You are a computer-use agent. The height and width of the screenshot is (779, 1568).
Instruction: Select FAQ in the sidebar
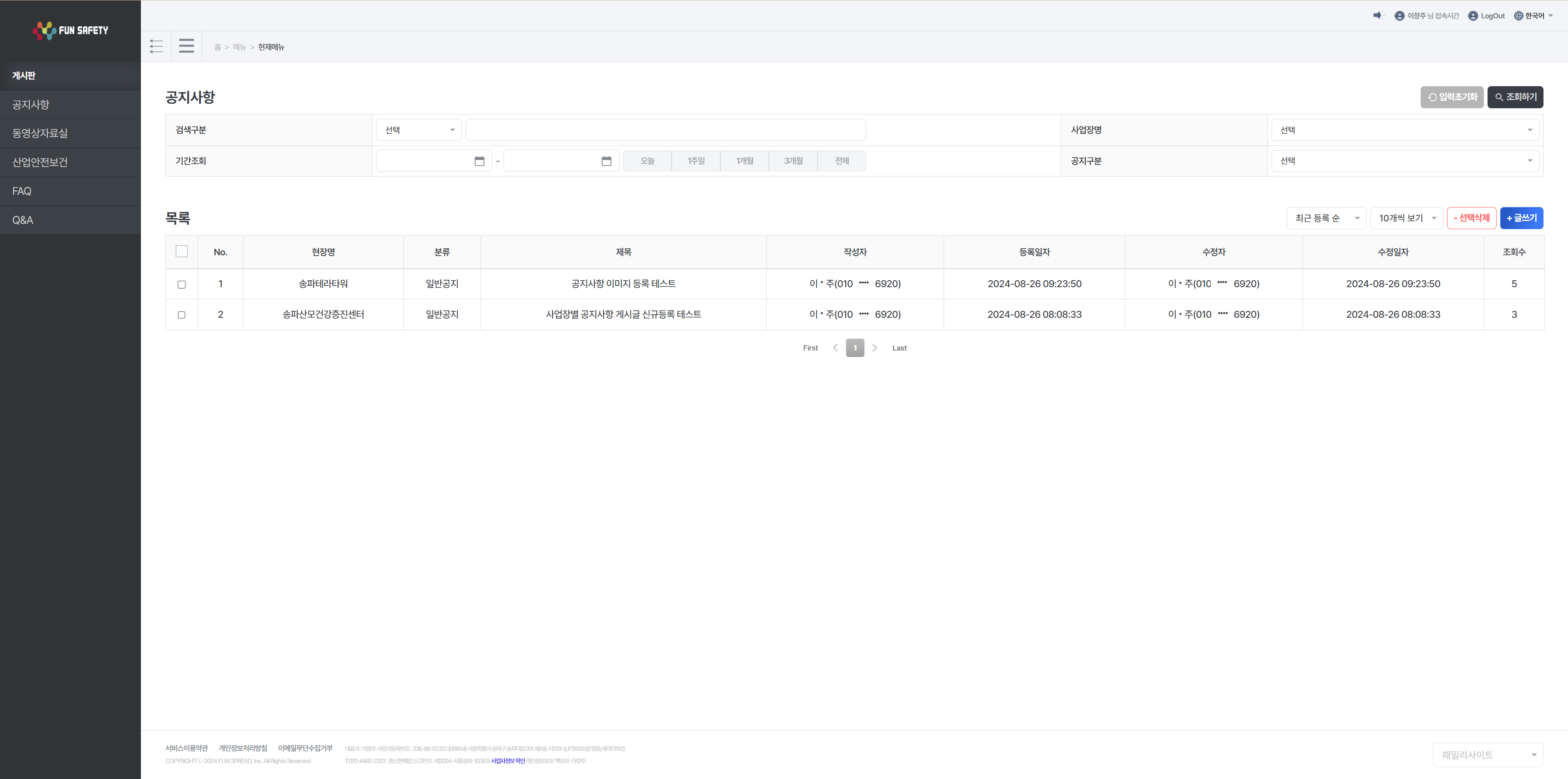pos(70,191)
